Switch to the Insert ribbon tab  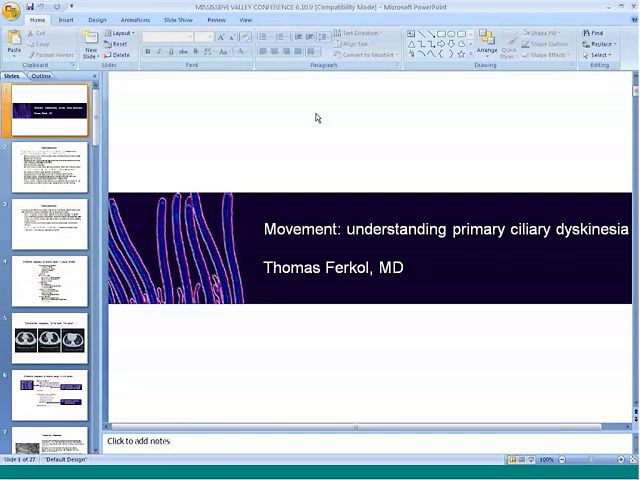(66, 20)
